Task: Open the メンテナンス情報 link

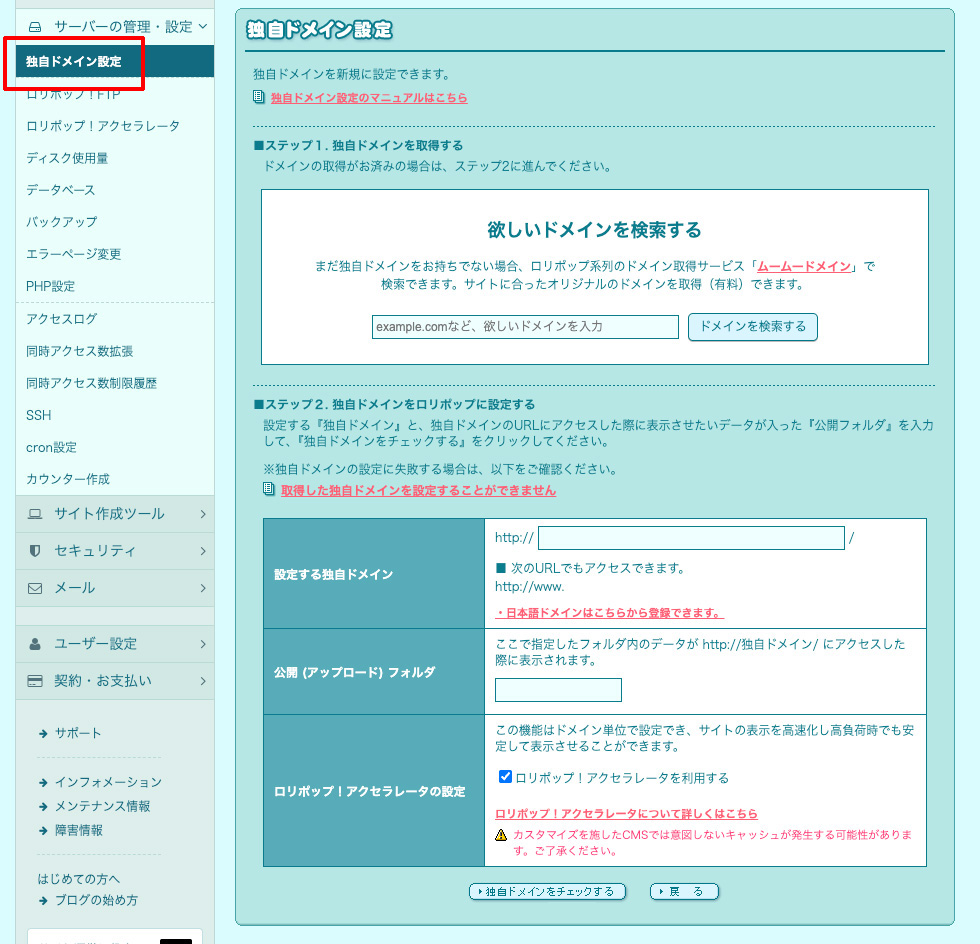Action: 102,806
